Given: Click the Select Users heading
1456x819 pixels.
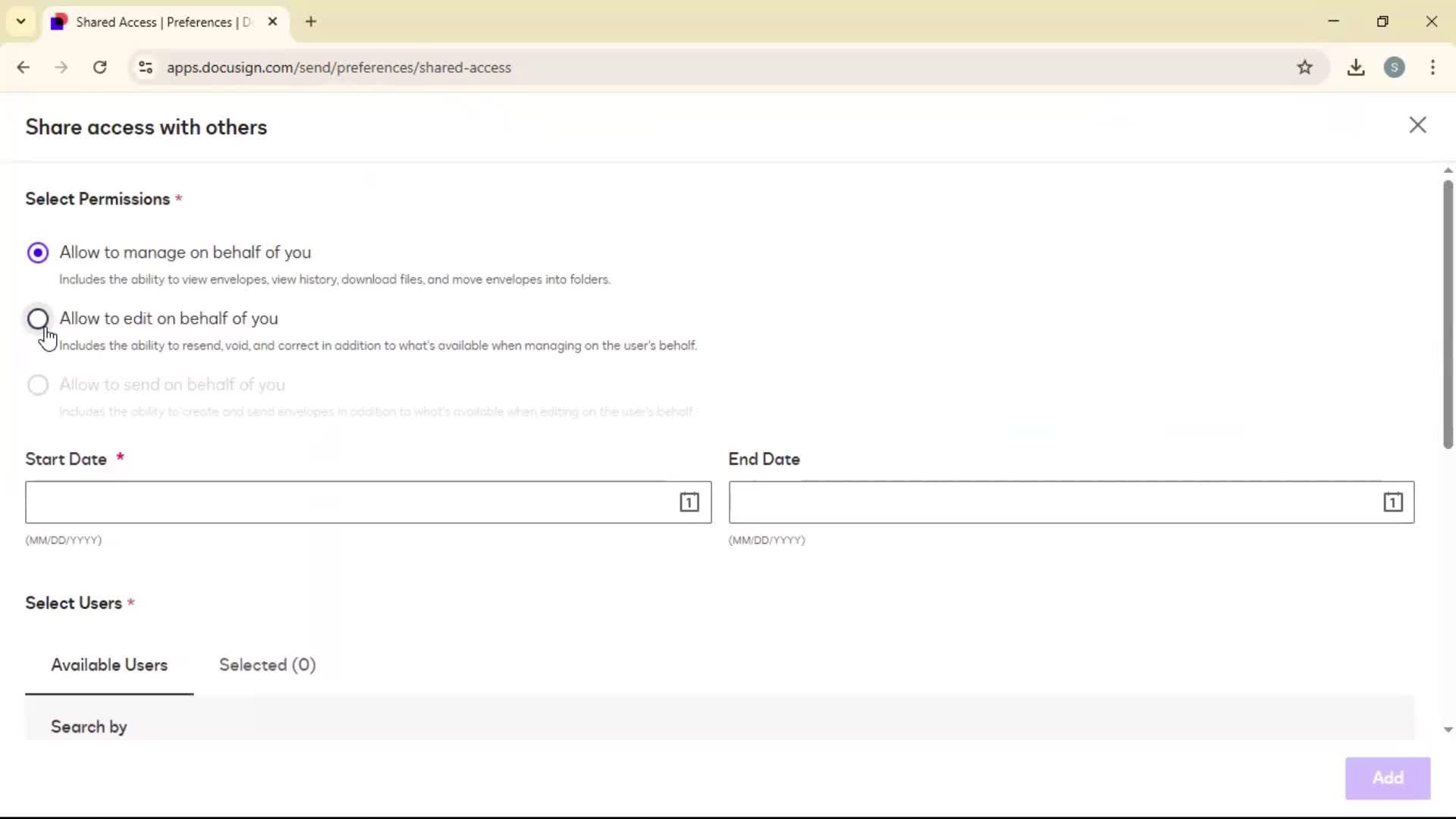Looking at the screenshot, I should pos(74,603).
